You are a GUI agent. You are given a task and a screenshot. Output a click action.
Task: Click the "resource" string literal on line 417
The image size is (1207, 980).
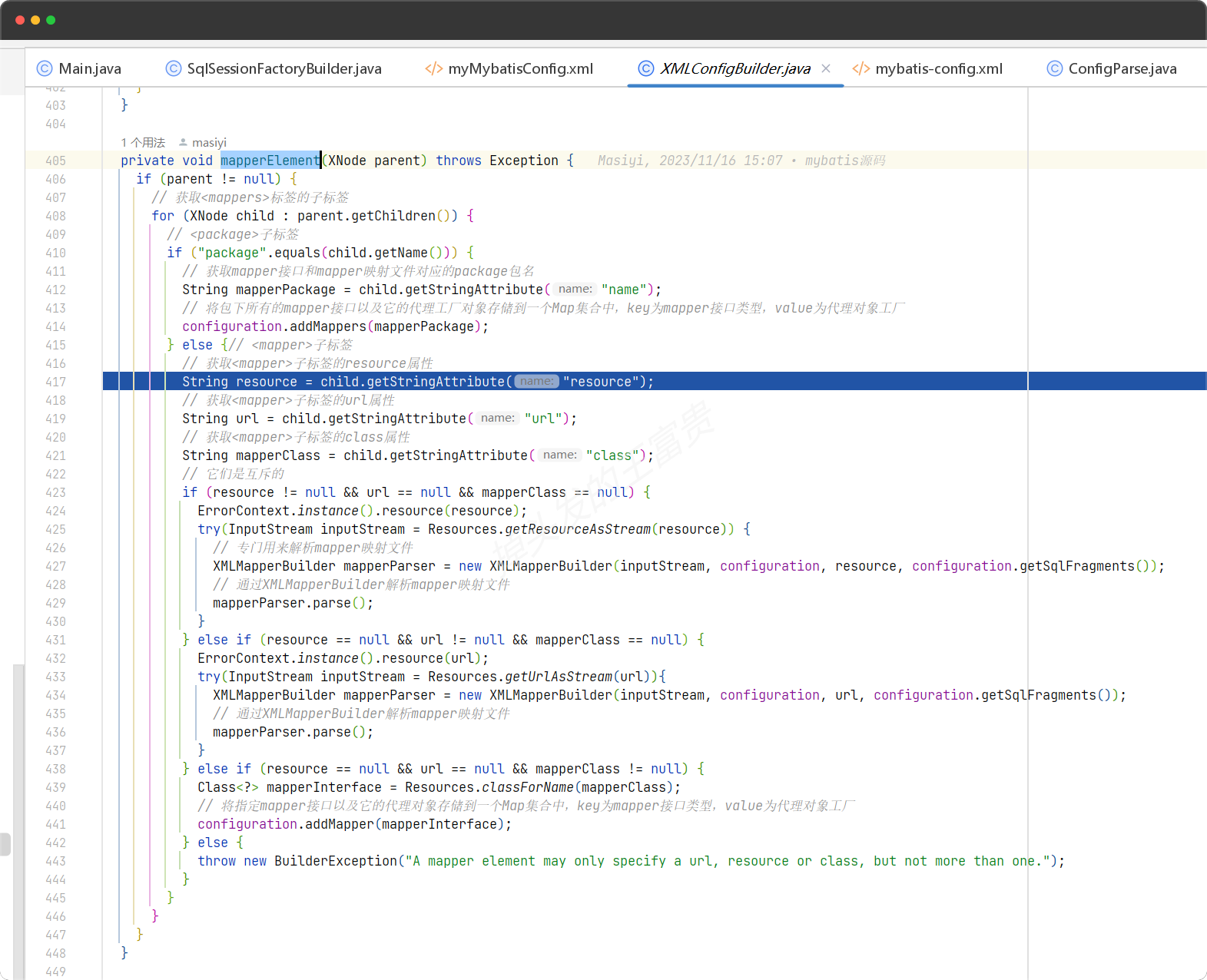[601, 382]
